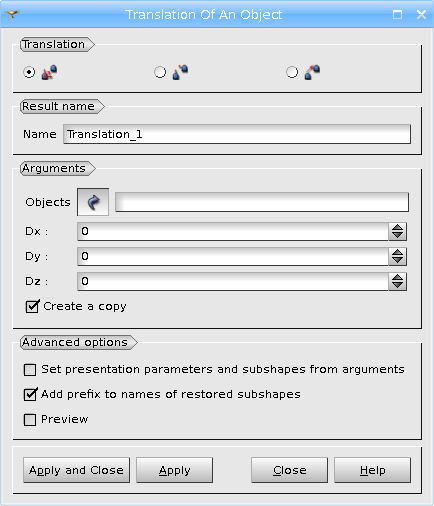Screen dimensions: 434x506
Task: Click the Objects selection arrow button
Action: pos(93,202)
